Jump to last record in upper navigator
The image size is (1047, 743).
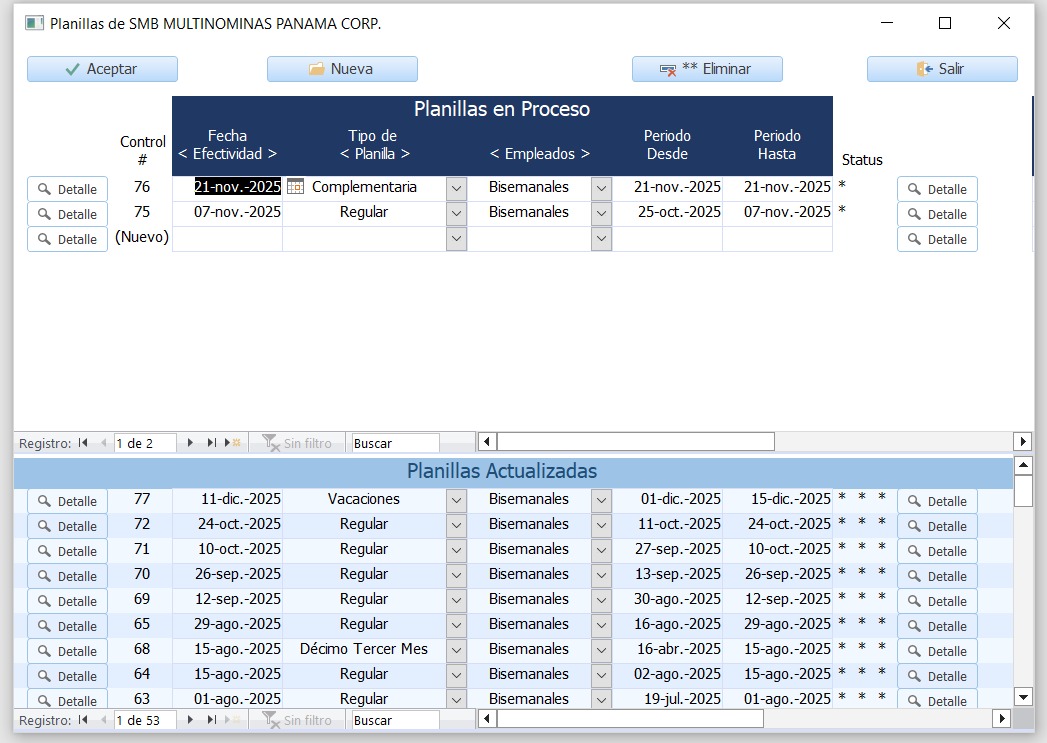tap(212, 443)
